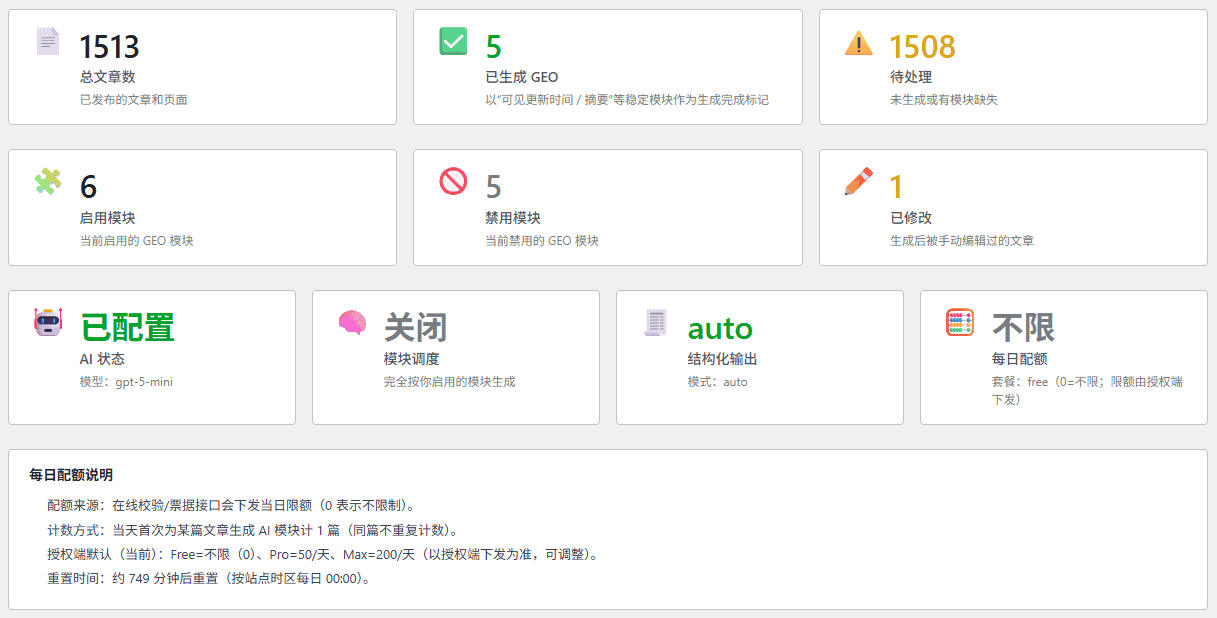Click the puzzle piece icon for 启用模块

pyautogui.click(x=48, y=181)
